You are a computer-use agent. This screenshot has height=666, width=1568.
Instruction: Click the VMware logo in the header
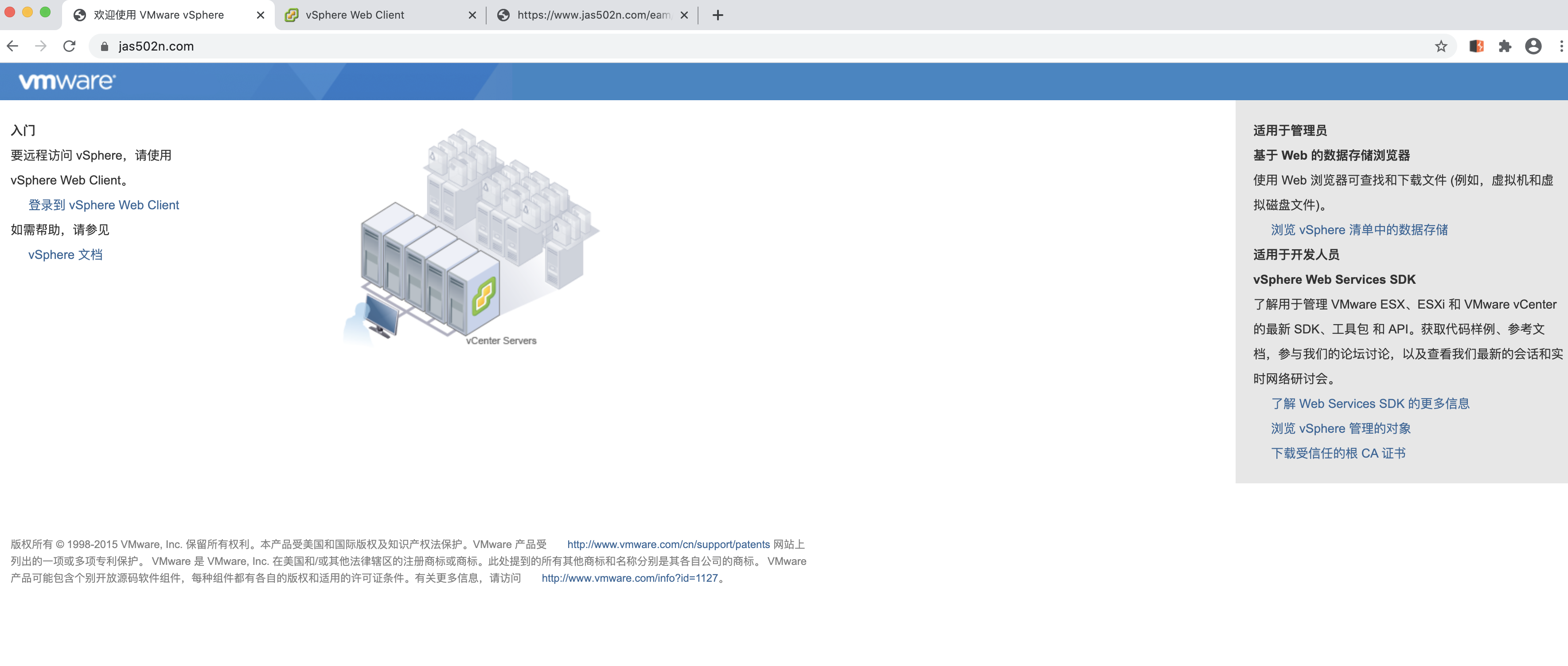(x=67, y=82)
